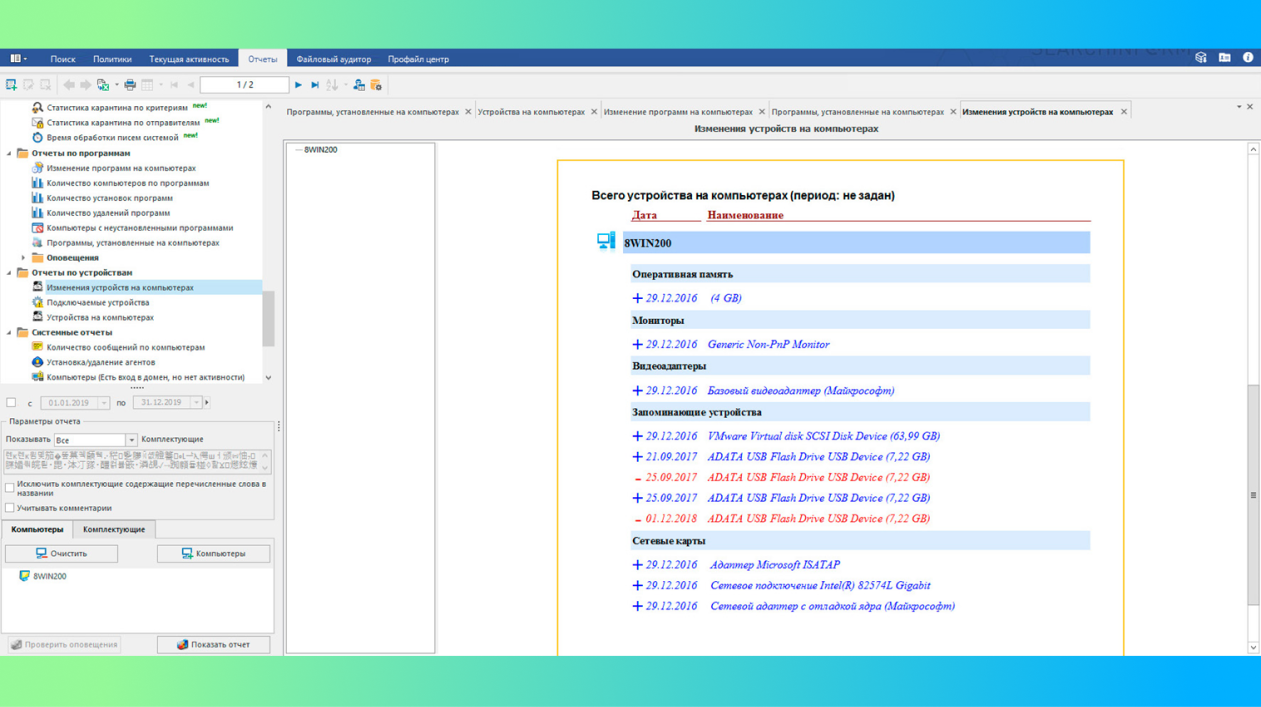Expand the 'Оповещения' tree node
This screenshot has height=707, width=1261.
tap(24, 258)
